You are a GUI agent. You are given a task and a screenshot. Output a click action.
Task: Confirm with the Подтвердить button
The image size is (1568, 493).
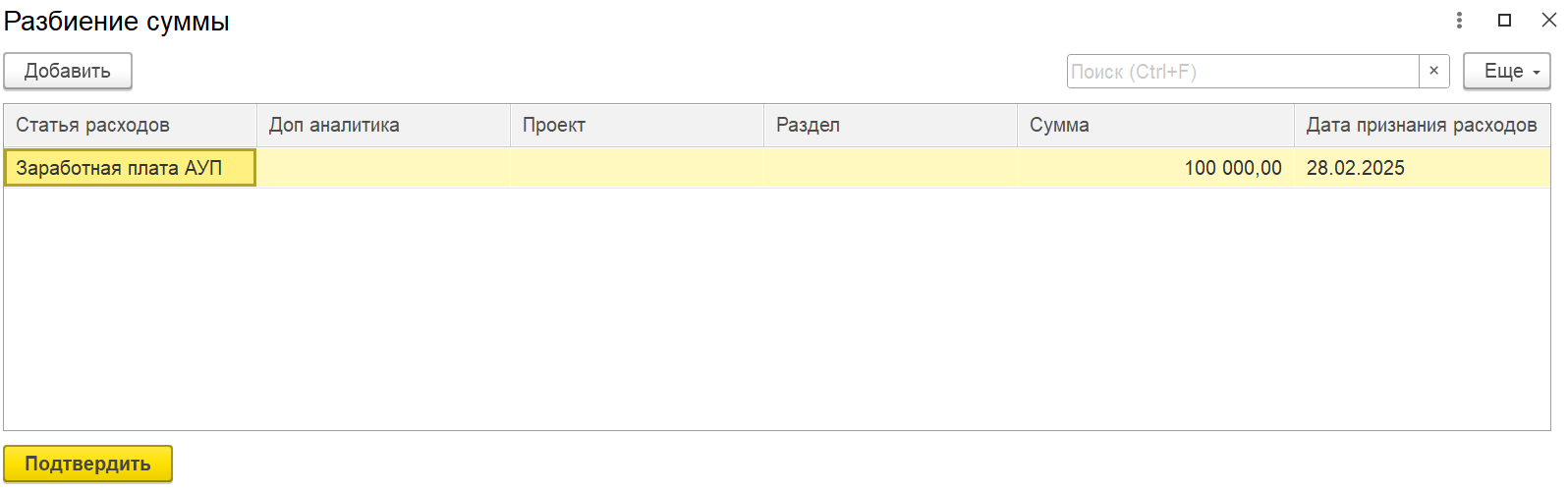pyautogui.click(x=87, y=464)
